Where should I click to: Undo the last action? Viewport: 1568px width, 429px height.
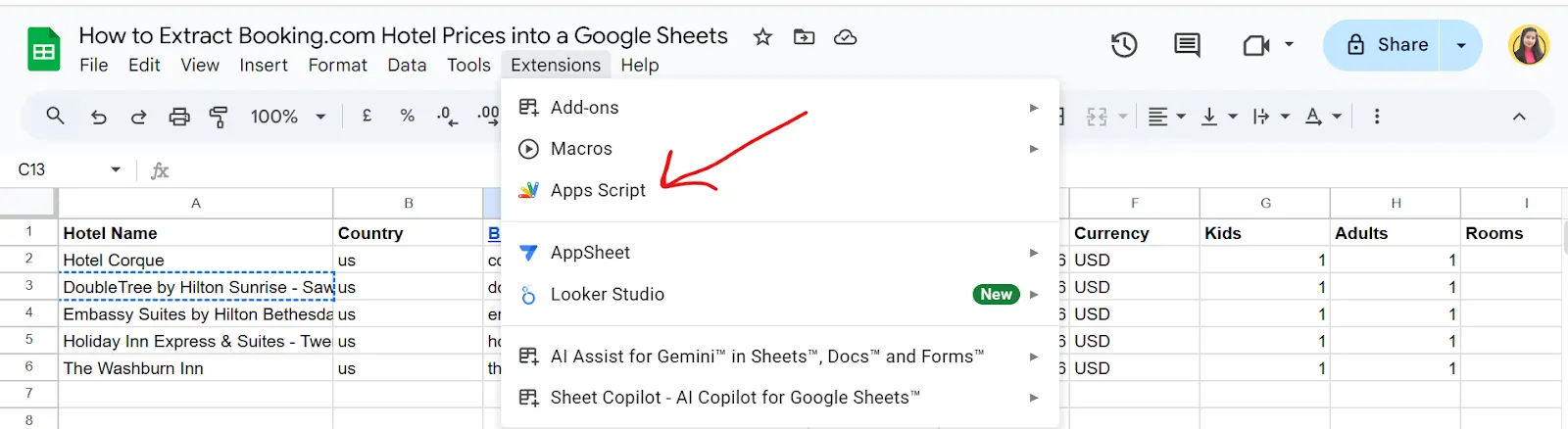(98, 117)
